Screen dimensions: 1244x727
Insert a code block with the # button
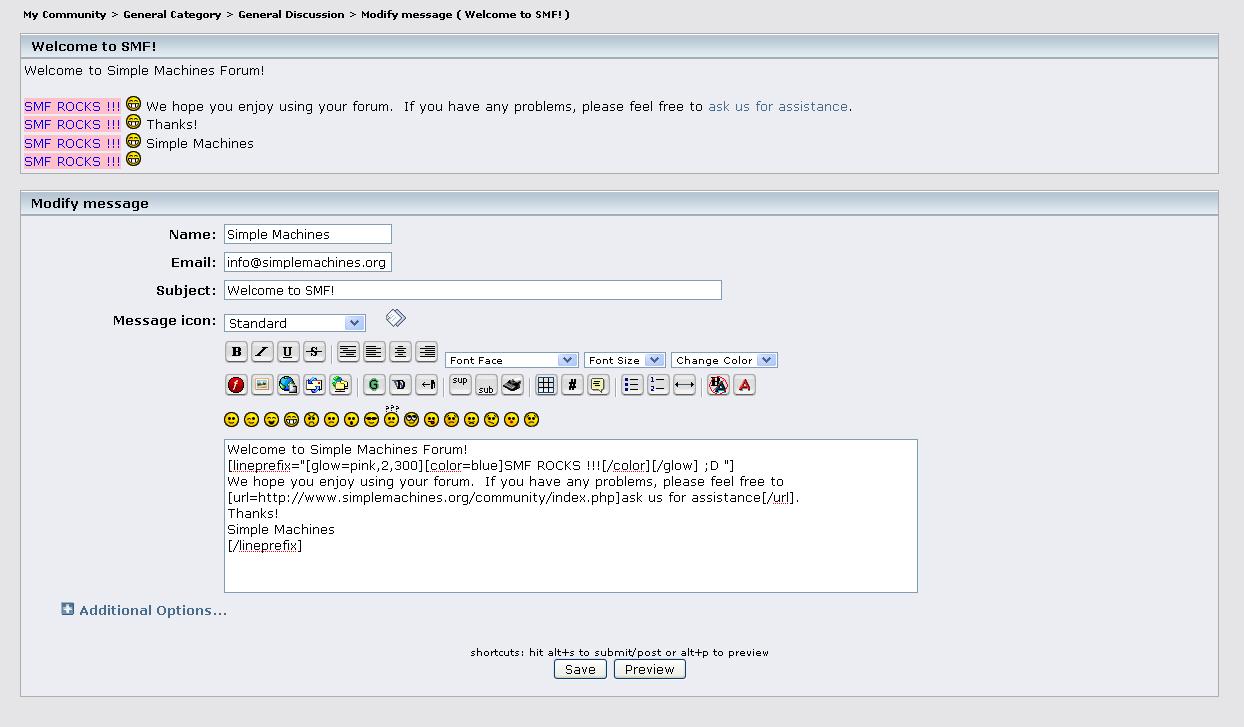[572, 385]
